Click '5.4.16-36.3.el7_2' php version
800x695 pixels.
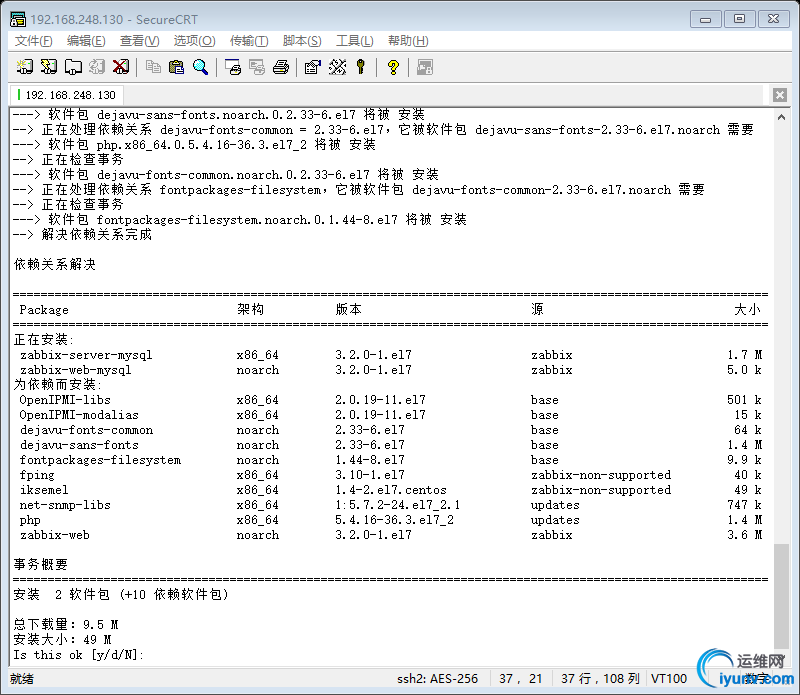click(x=394, y=520)
